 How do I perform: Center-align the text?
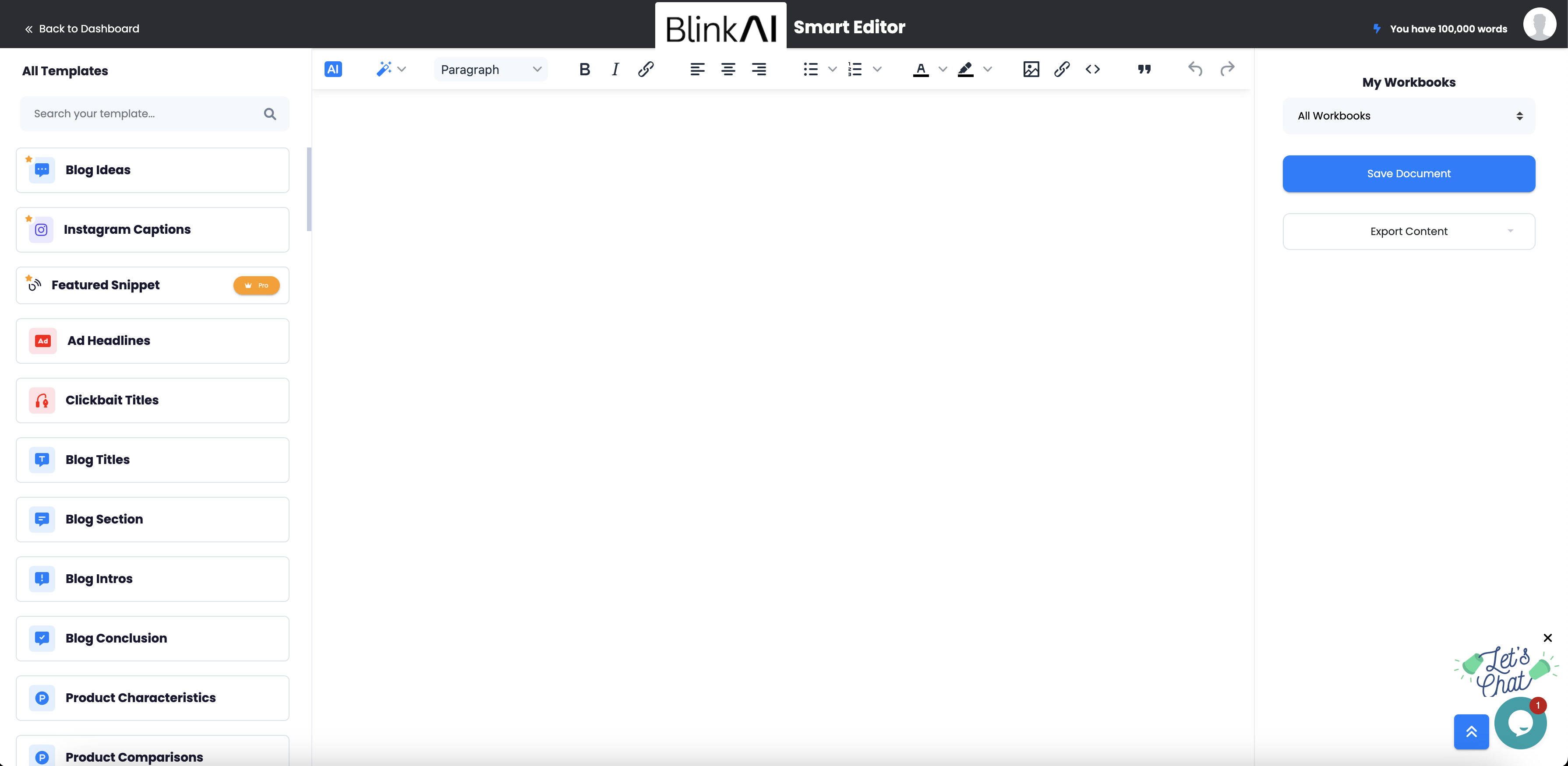coord(728,69)
